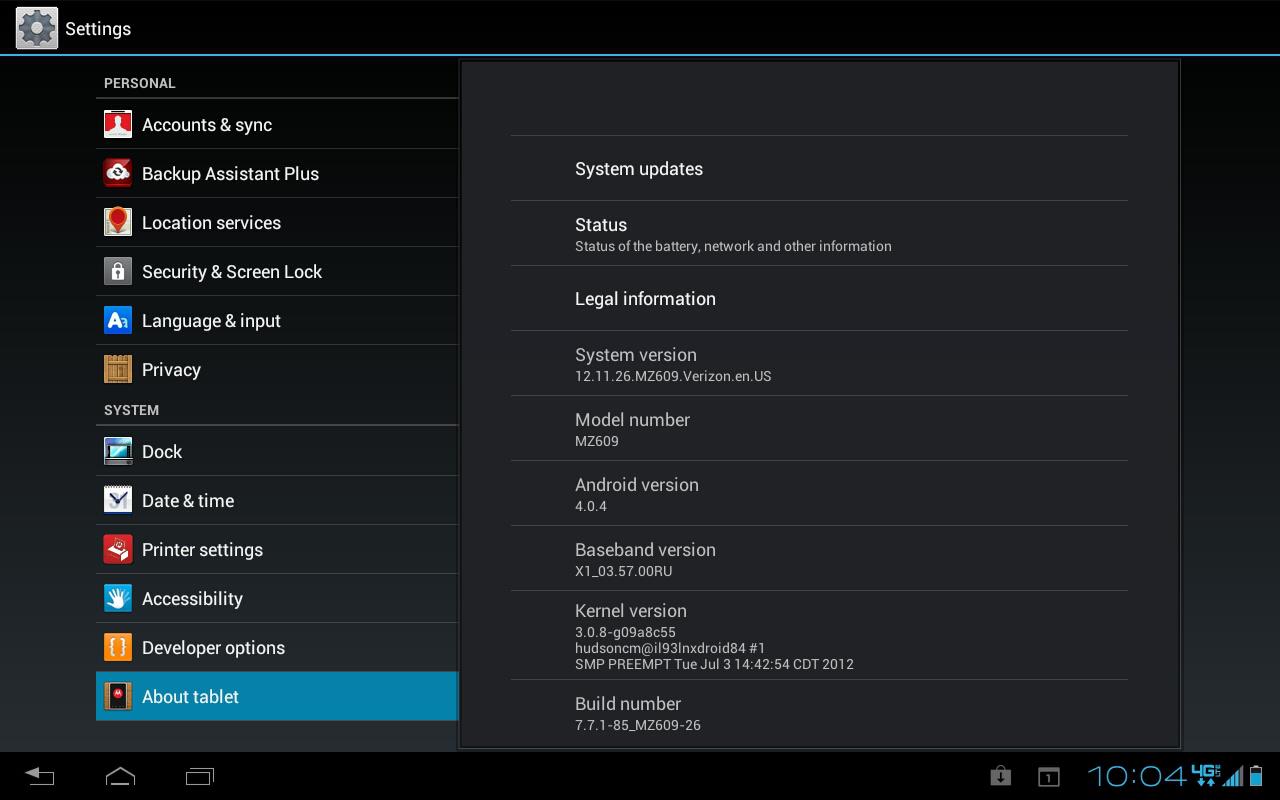Open Backup Assistant Plus
Screen dimensions: 1280x800
277,173
